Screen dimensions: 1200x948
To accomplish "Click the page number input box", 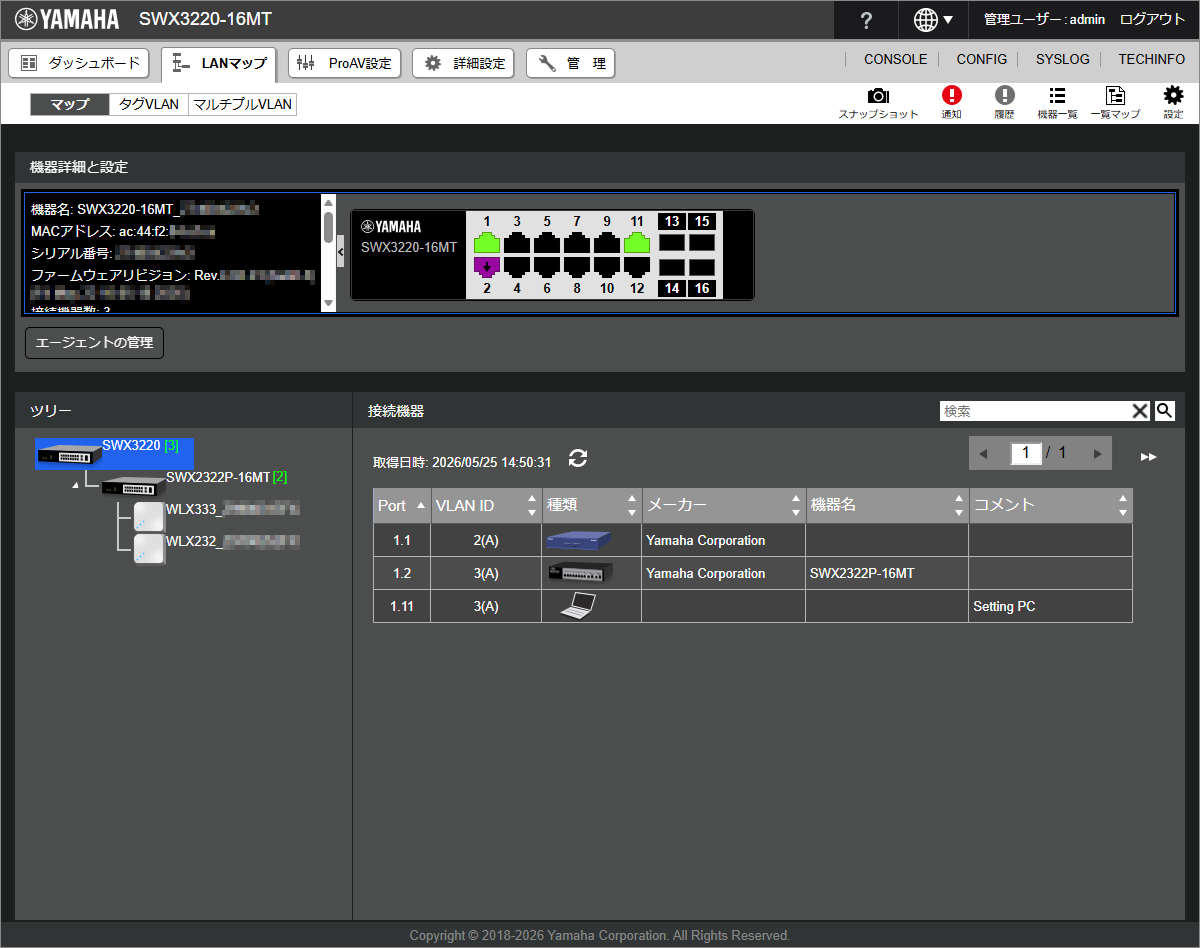I will click(x=1025, y=453).
